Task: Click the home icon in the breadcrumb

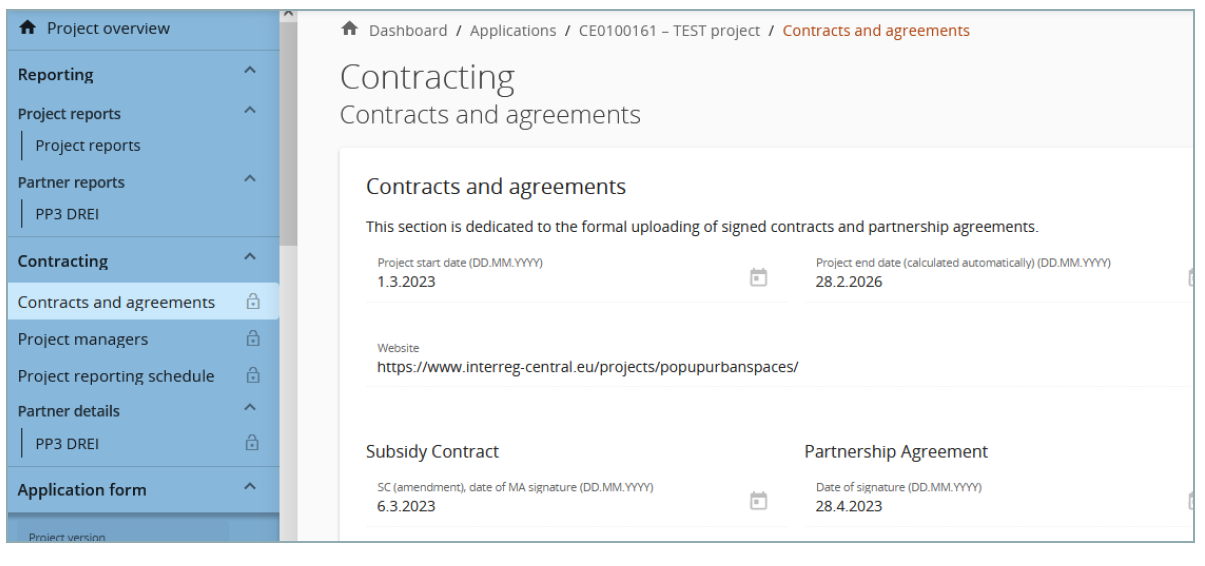Action: point(349,30)
